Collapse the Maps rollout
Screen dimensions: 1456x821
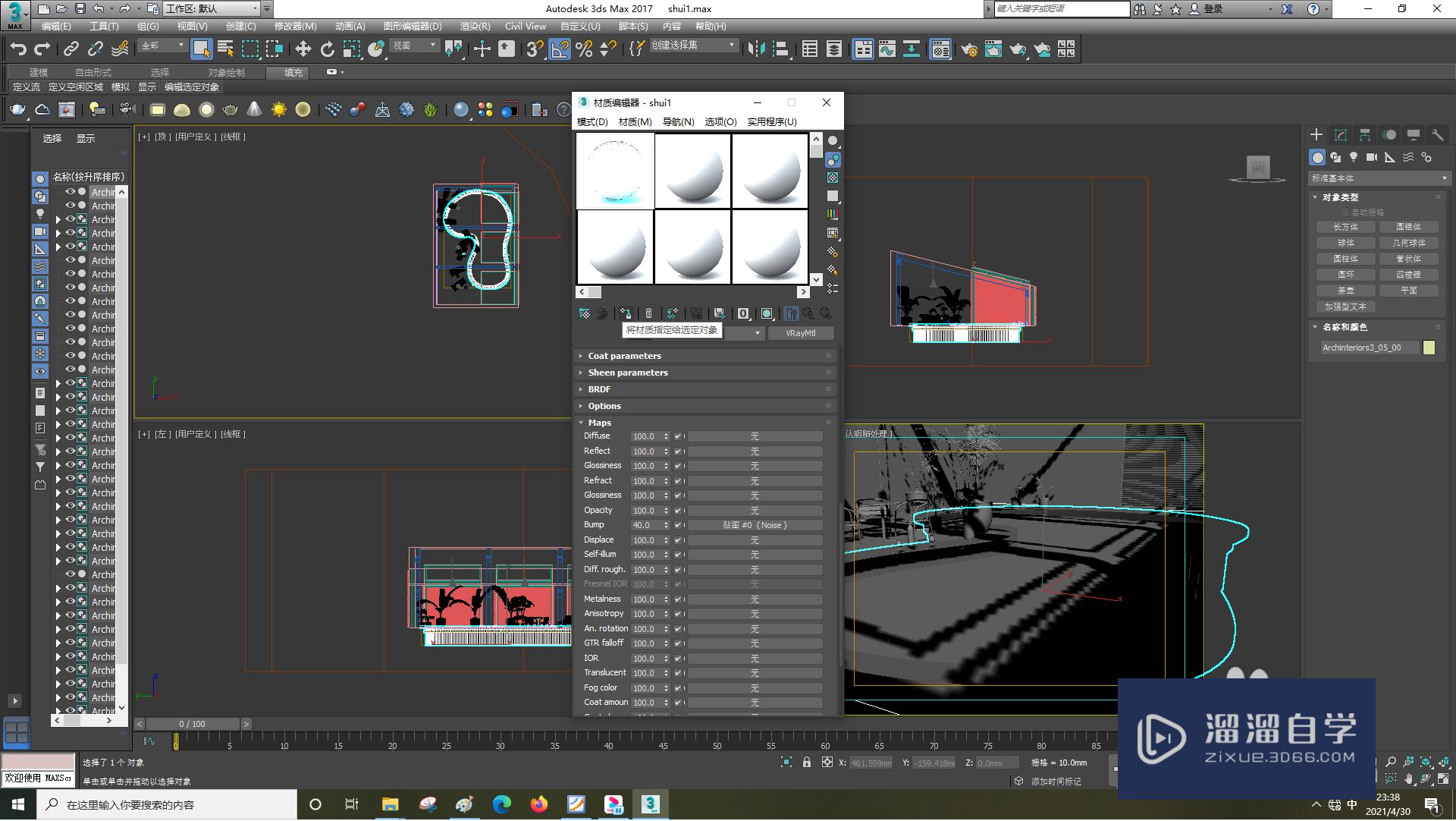pyautogui.click(x=705, y=423)
